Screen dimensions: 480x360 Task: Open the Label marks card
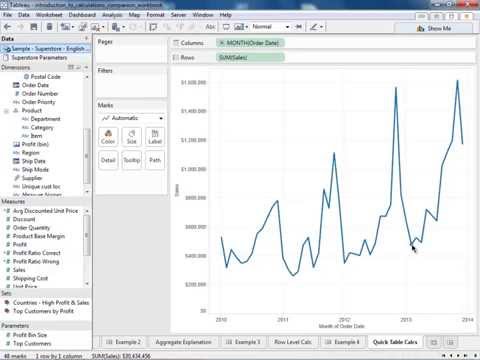155,137
